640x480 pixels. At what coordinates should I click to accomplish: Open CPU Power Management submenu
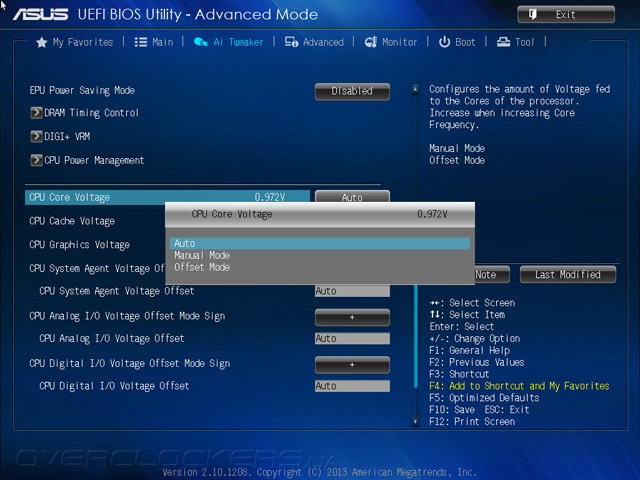[94, 160]
